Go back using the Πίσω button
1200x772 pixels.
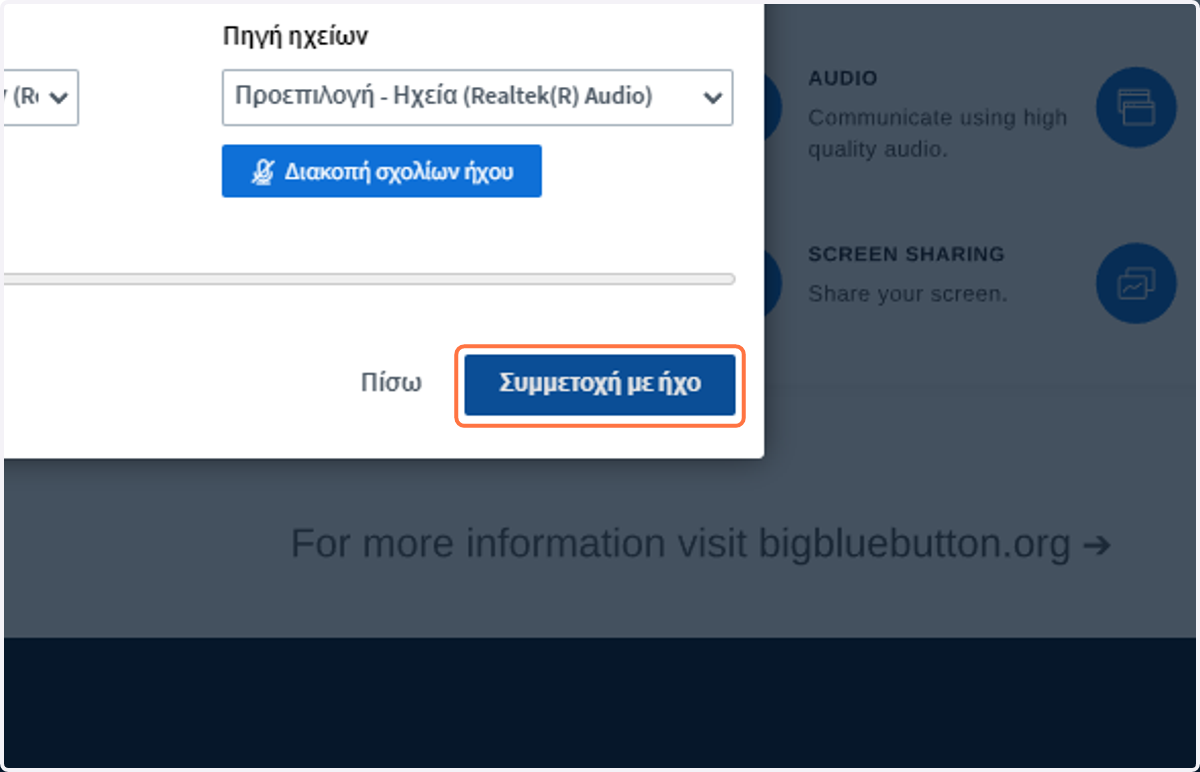(391, 384)
